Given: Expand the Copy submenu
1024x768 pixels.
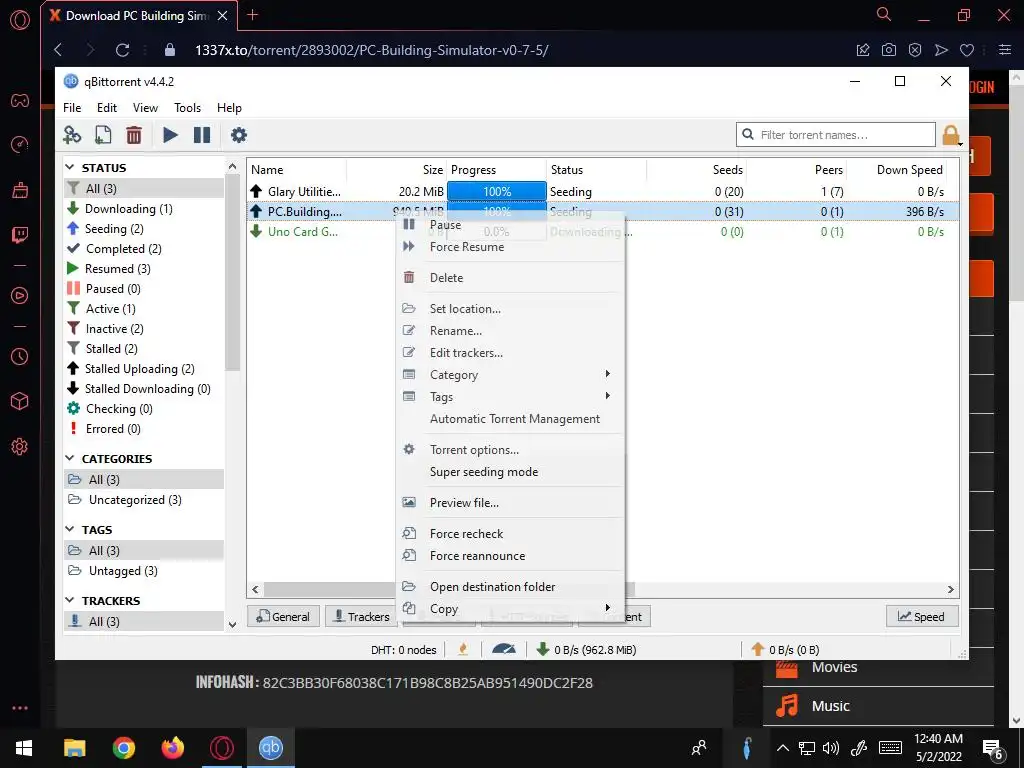Looking at the screenshot, I should click(509, 609).
